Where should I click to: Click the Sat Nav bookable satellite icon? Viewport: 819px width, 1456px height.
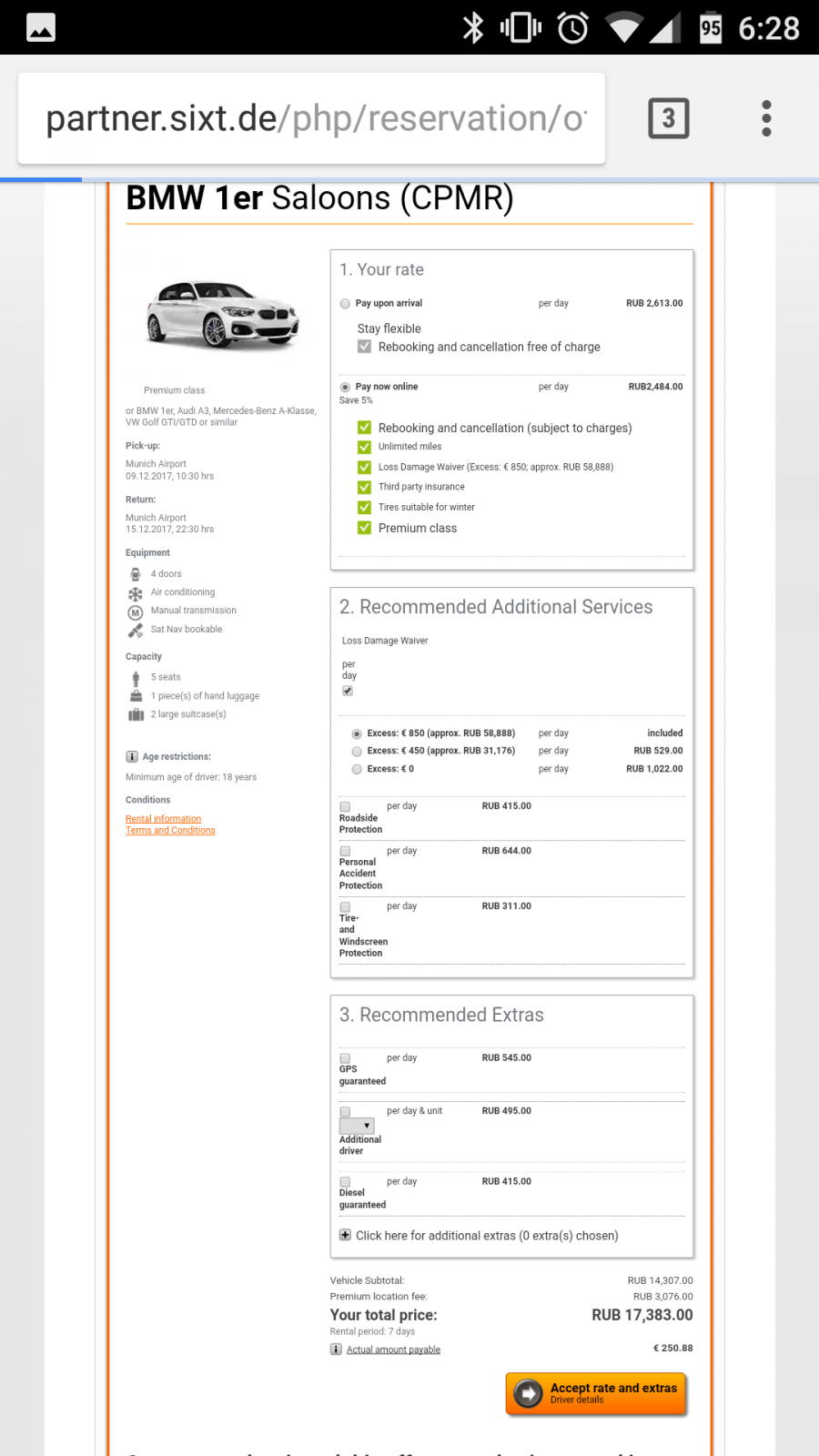click(136, 630)
